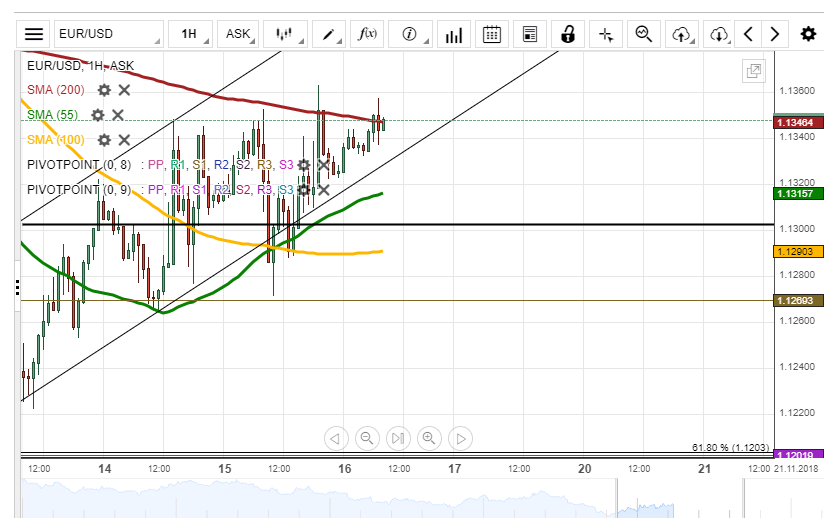Open the f(x) indicators menu
This screenshot has width=834, height=523.
click(367, 35)
